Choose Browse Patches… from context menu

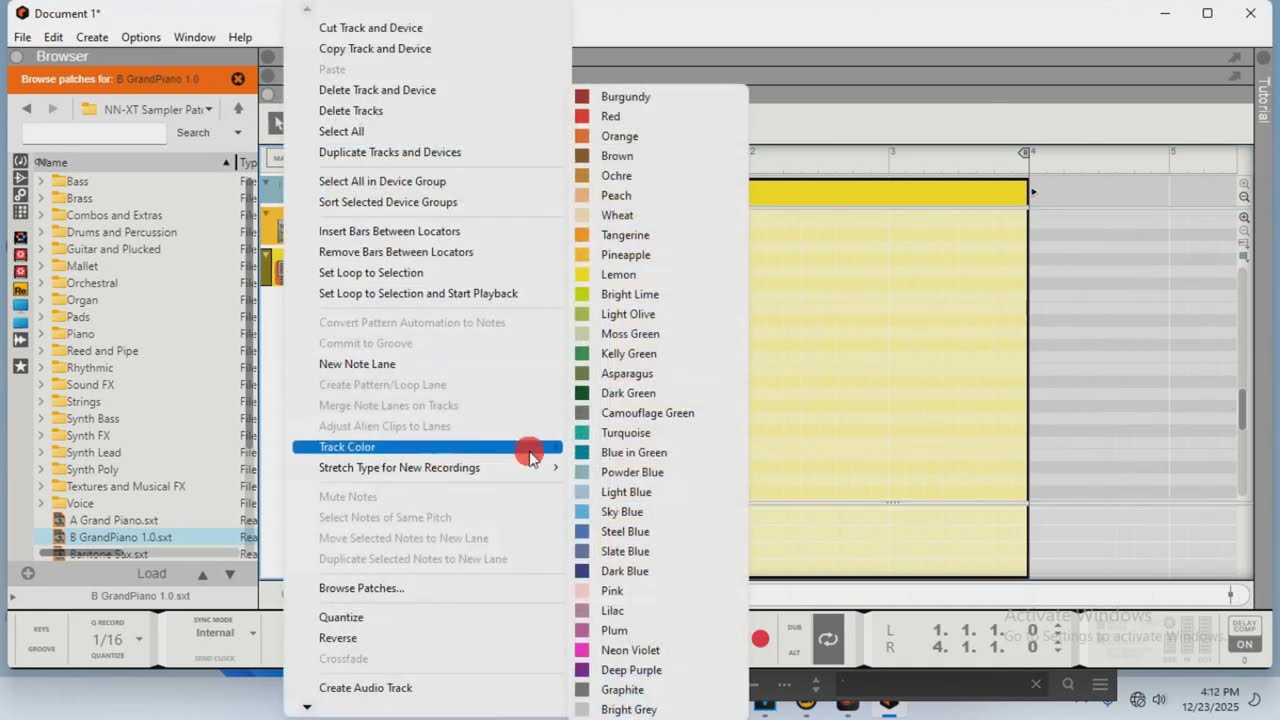click(x=361, y=588)
